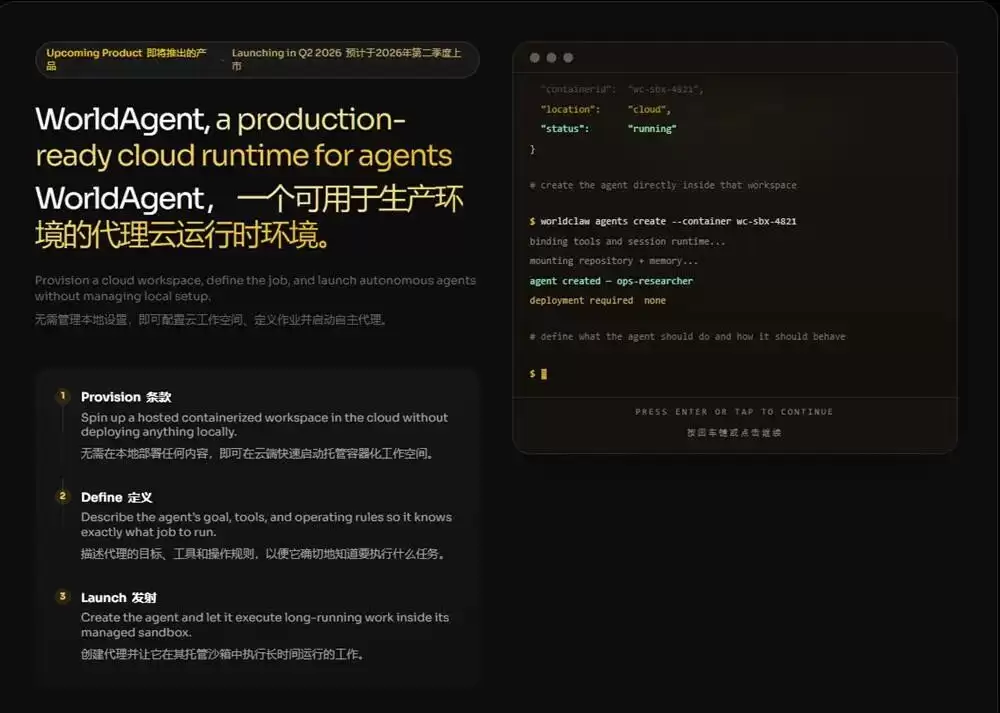Viewport: 1000px width, 713px height.
Task: Click "Create the agent and let it execute" text
Action: (265, 625)
